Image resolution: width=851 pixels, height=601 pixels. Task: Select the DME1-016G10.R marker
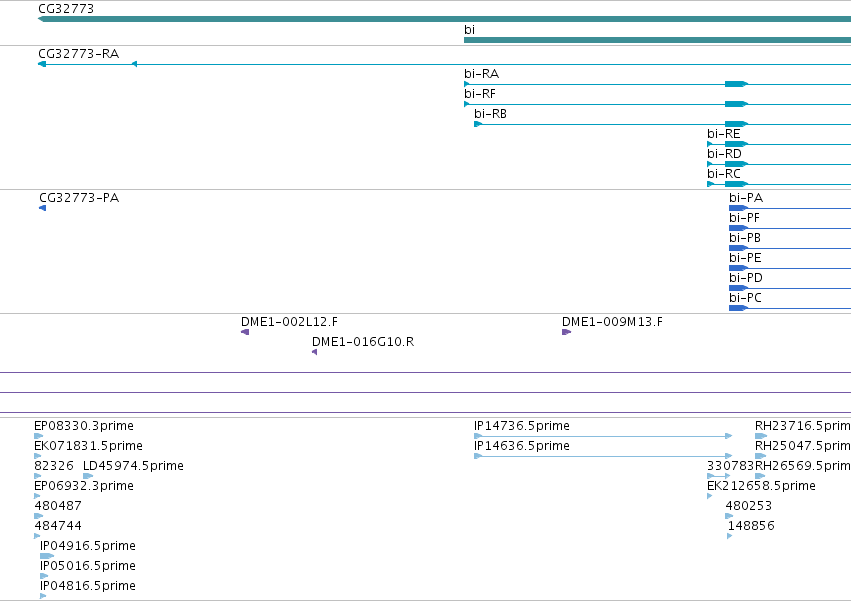pos(315,352)
